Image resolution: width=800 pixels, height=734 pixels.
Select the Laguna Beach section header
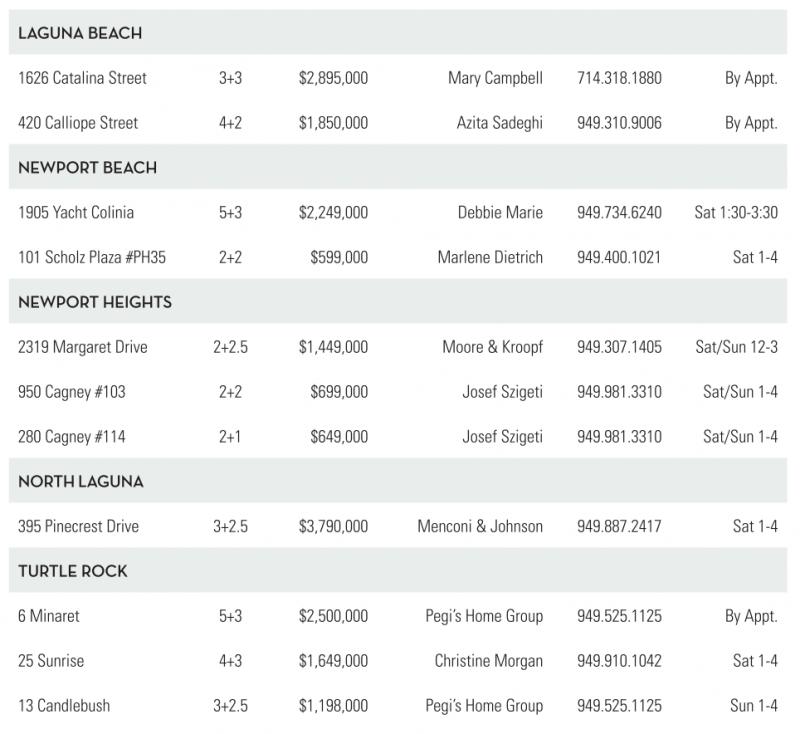coord(80,33)
